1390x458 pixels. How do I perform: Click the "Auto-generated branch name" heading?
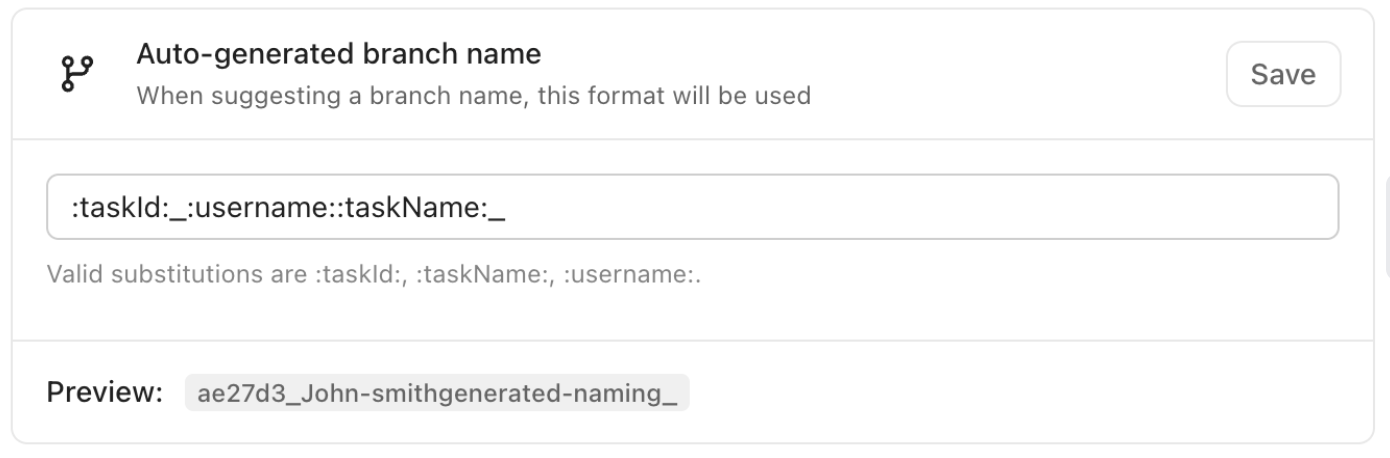click(x=339, y=54)
